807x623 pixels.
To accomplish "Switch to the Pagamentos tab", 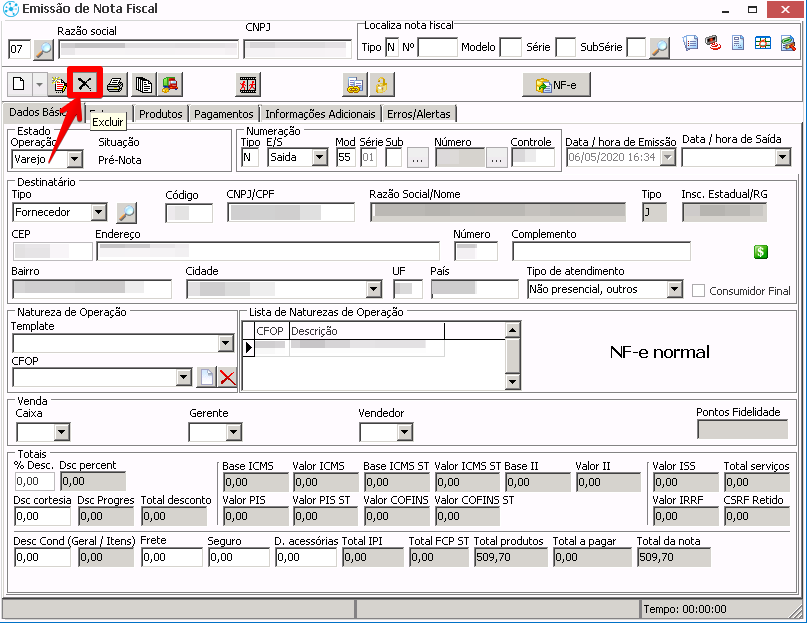I will (224, 114).
